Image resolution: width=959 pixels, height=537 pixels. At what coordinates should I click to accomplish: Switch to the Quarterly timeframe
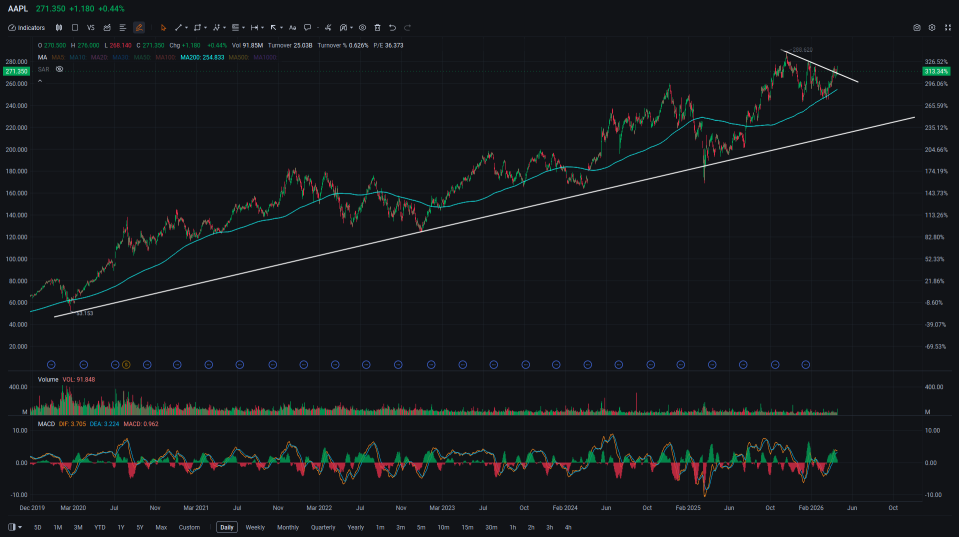click(323, 527)
